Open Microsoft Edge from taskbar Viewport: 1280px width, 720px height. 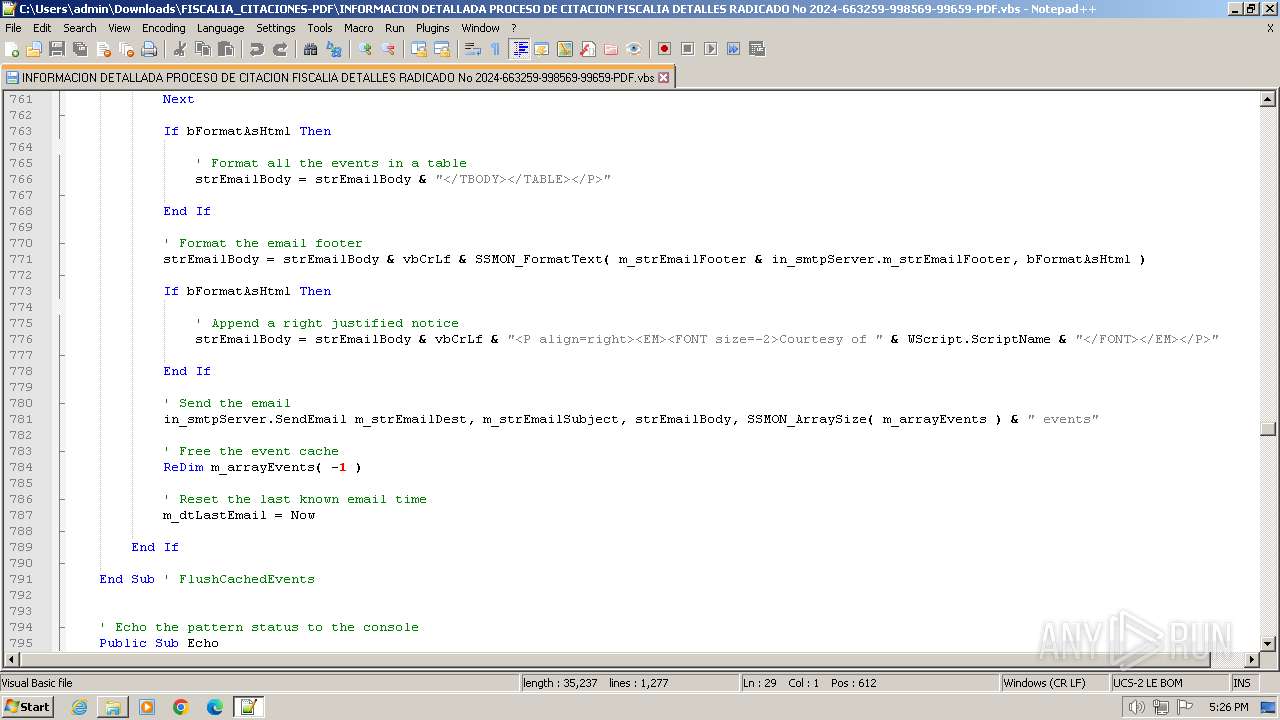pos(215,707)
